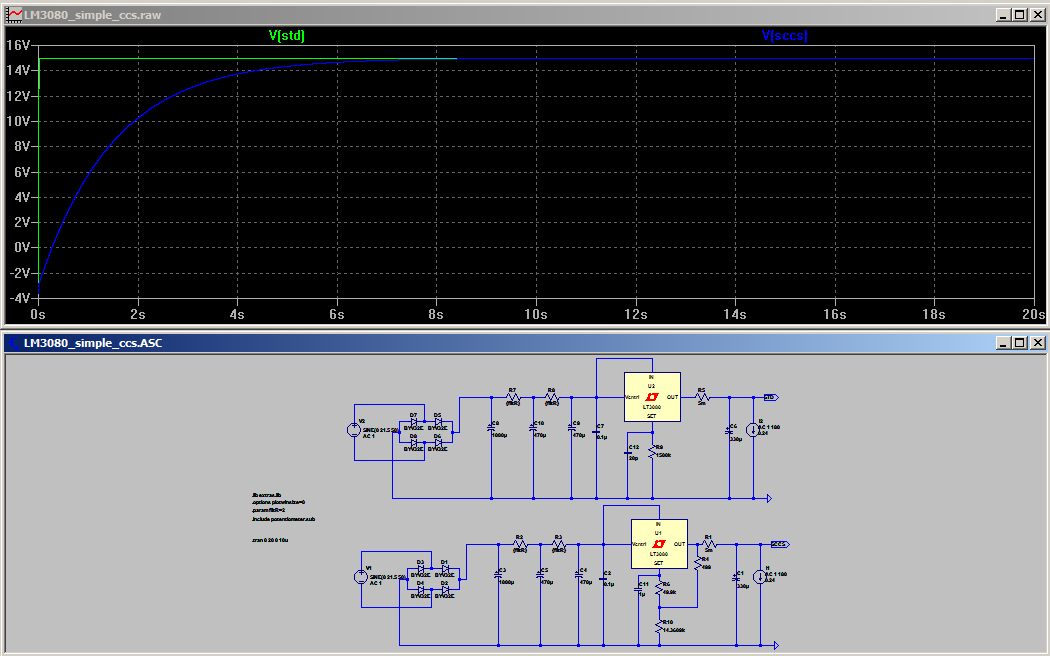The image size is (1050, 656).
Task: Select voltage source V1 in schematic
Action: [x=361, y=577]
